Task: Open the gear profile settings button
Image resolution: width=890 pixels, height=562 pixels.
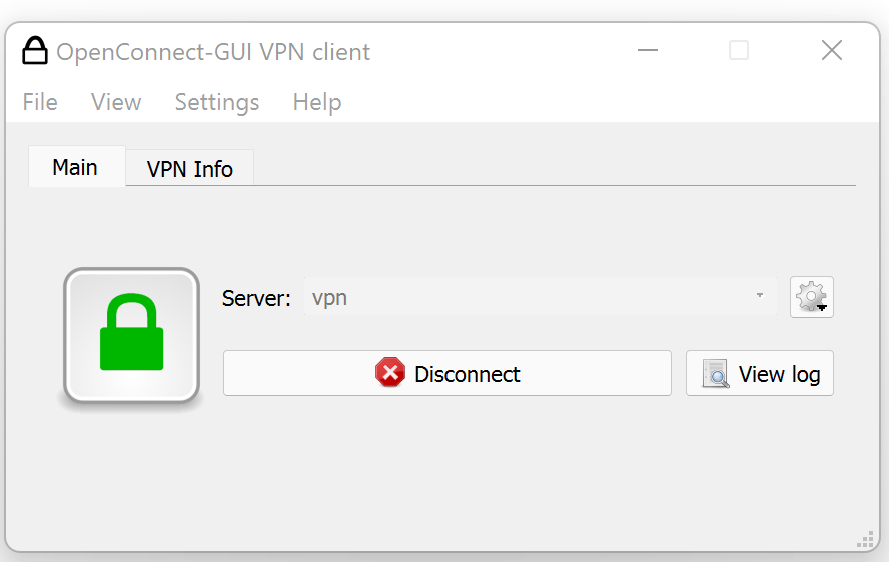Action: [x=811, y=297]
